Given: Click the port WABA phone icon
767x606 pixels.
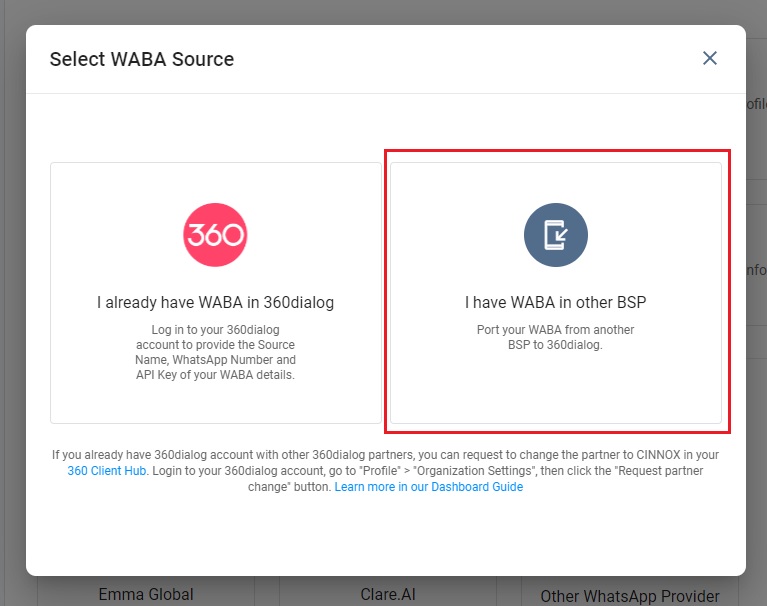Looking at the screenshot, I should (x=556, y=235).
